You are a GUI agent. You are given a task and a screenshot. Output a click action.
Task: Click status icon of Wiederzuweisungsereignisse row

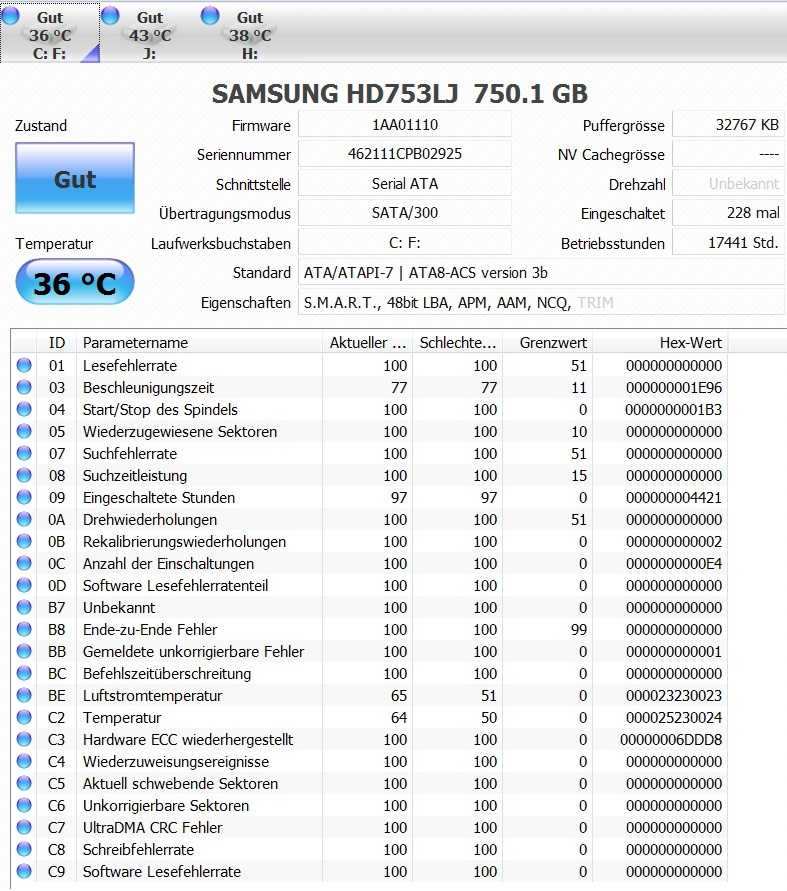click(24, 761)
